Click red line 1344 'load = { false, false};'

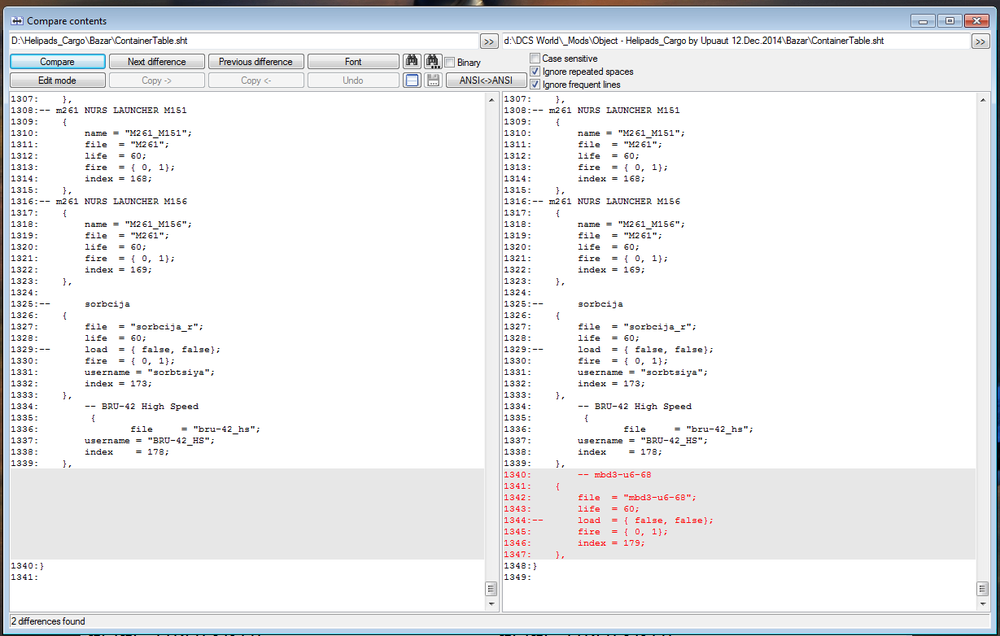[x=645, y=521]
